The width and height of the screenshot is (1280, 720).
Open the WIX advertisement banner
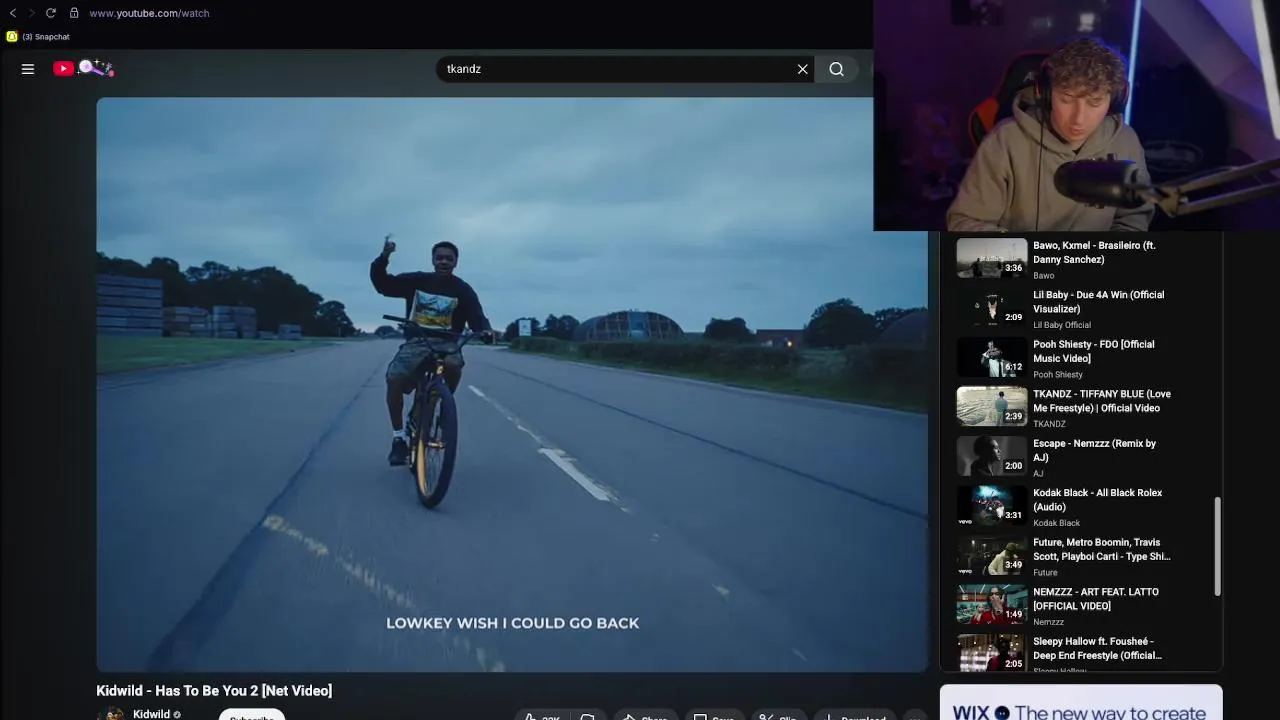pyautogui.click(x=1081, y=702)
